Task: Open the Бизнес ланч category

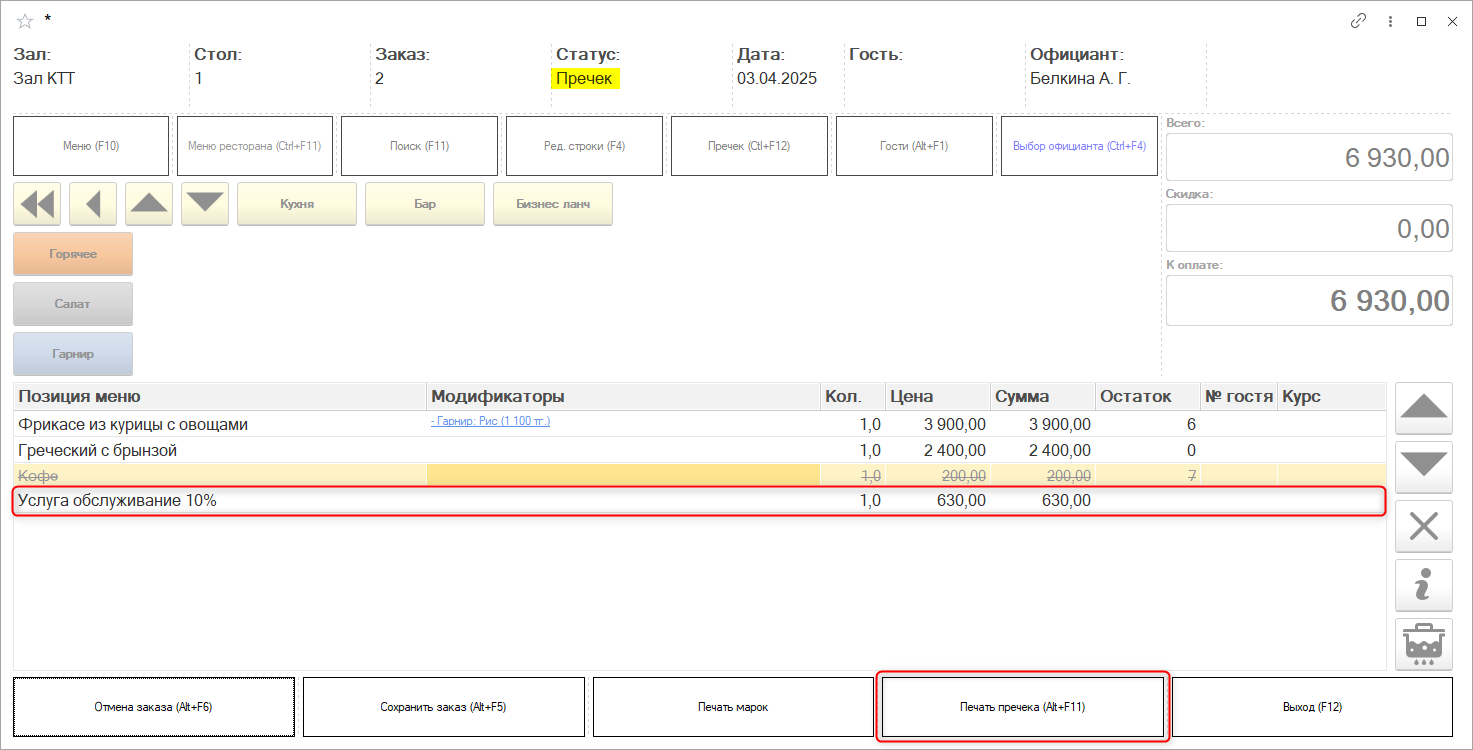Action: 553,204
